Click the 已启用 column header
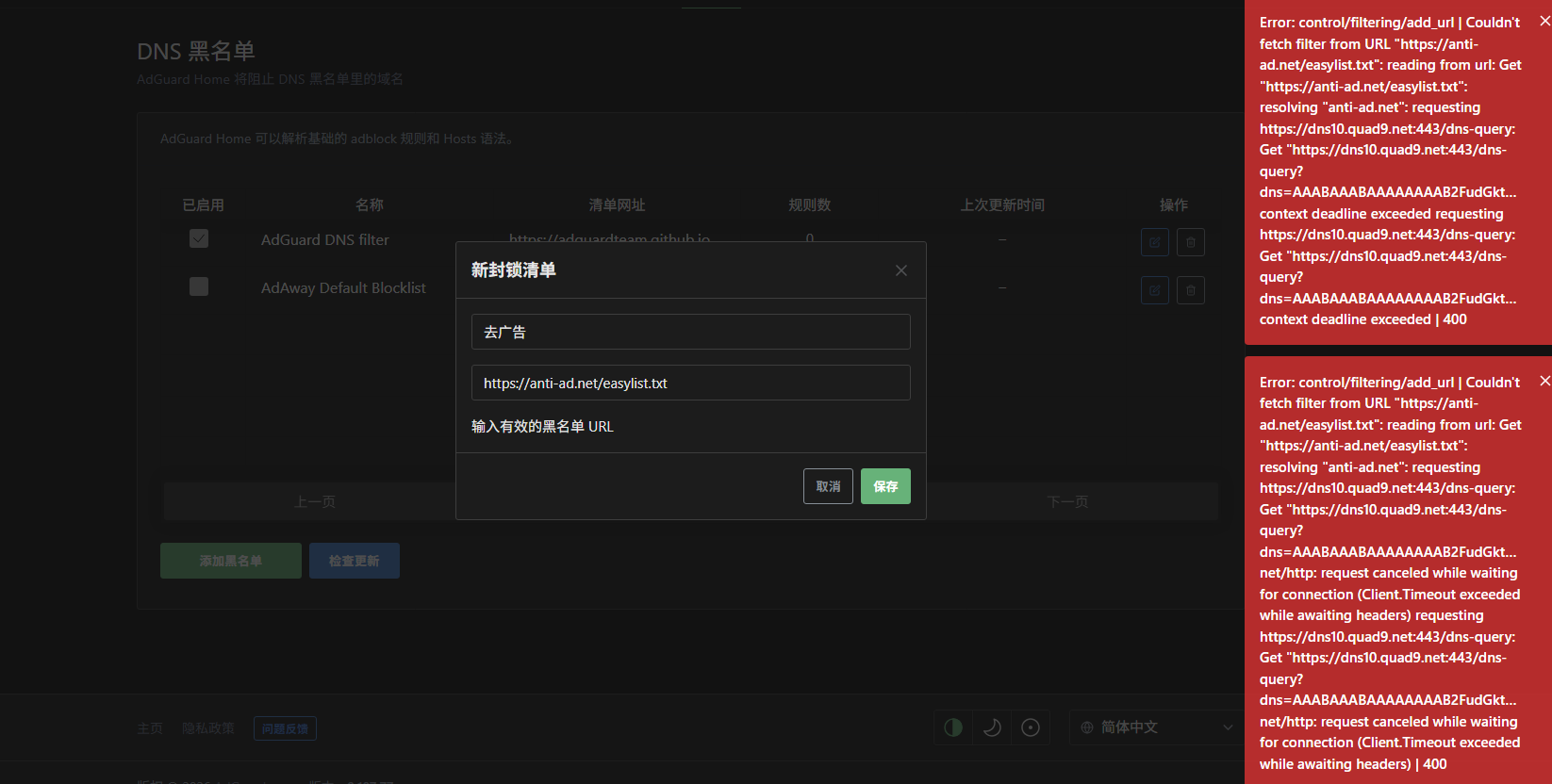This screenshot has width=1552, height=784. pos(203,204)
